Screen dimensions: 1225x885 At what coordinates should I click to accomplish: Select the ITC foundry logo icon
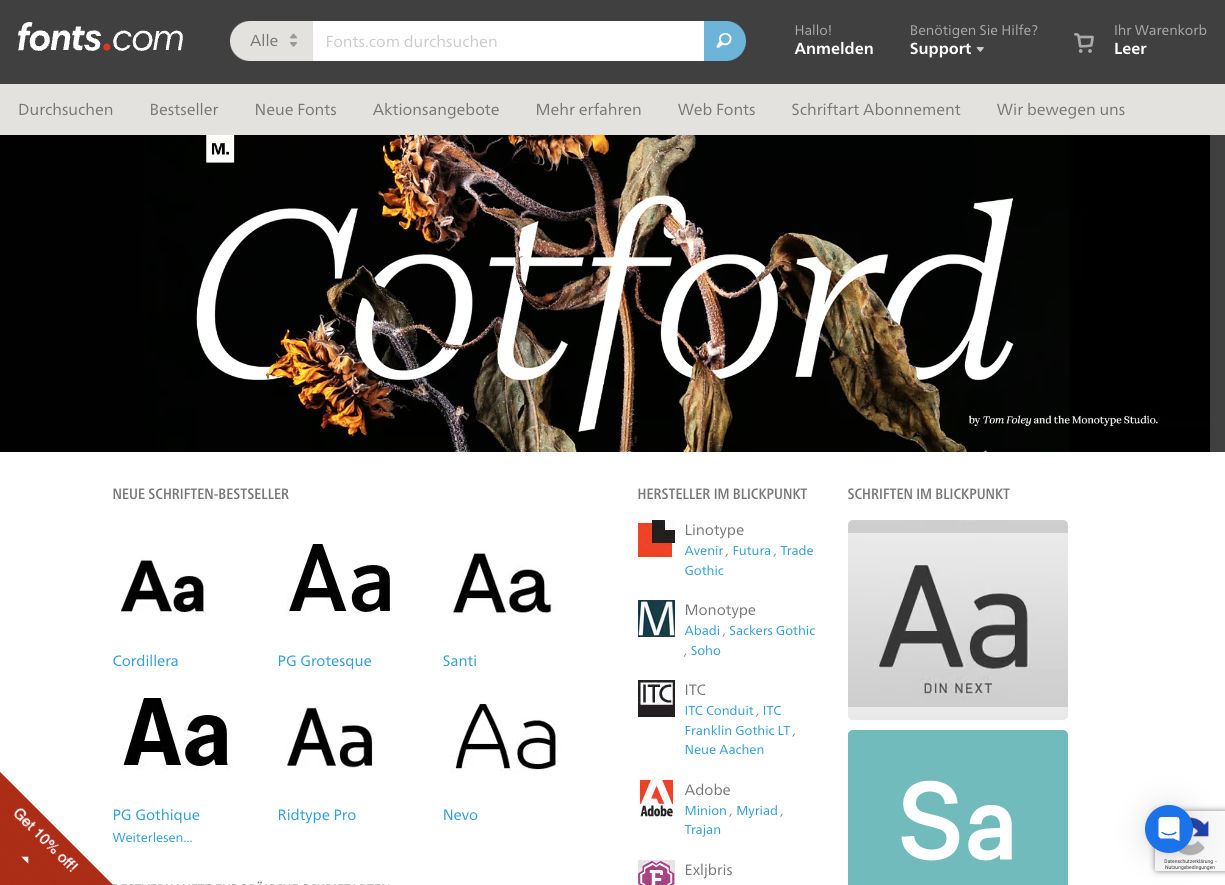656,698
